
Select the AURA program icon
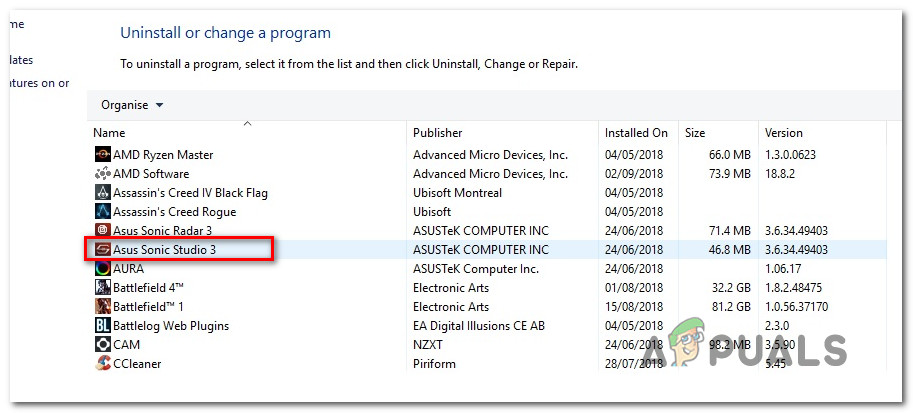coord(102,269)
